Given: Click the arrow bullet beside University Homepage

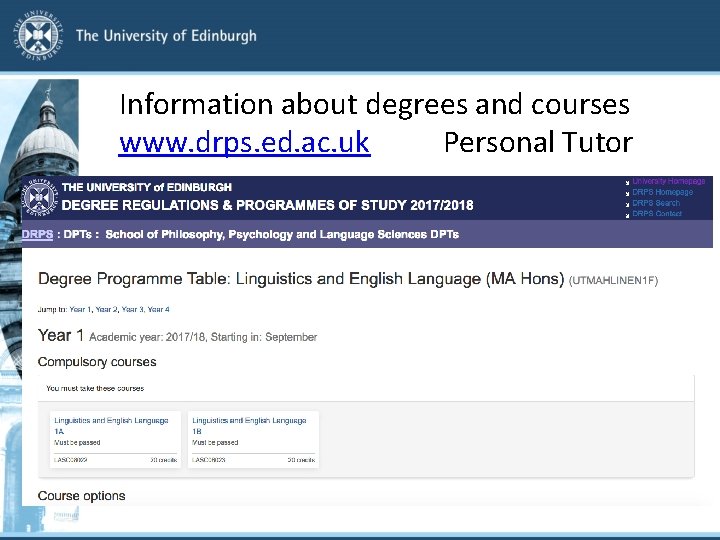Looking at the screenshot, I should 627,182.
